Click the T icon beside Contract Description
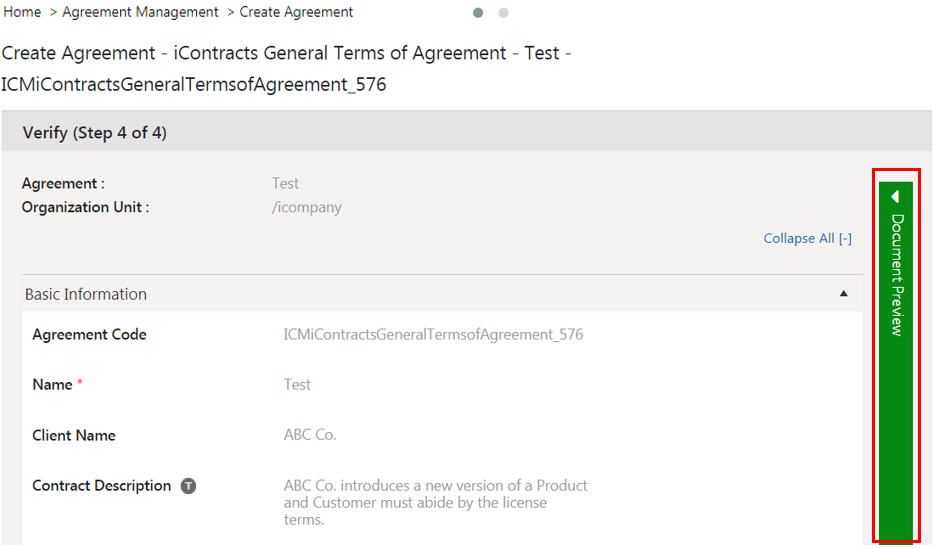935x548 pixels. (188, 486)
